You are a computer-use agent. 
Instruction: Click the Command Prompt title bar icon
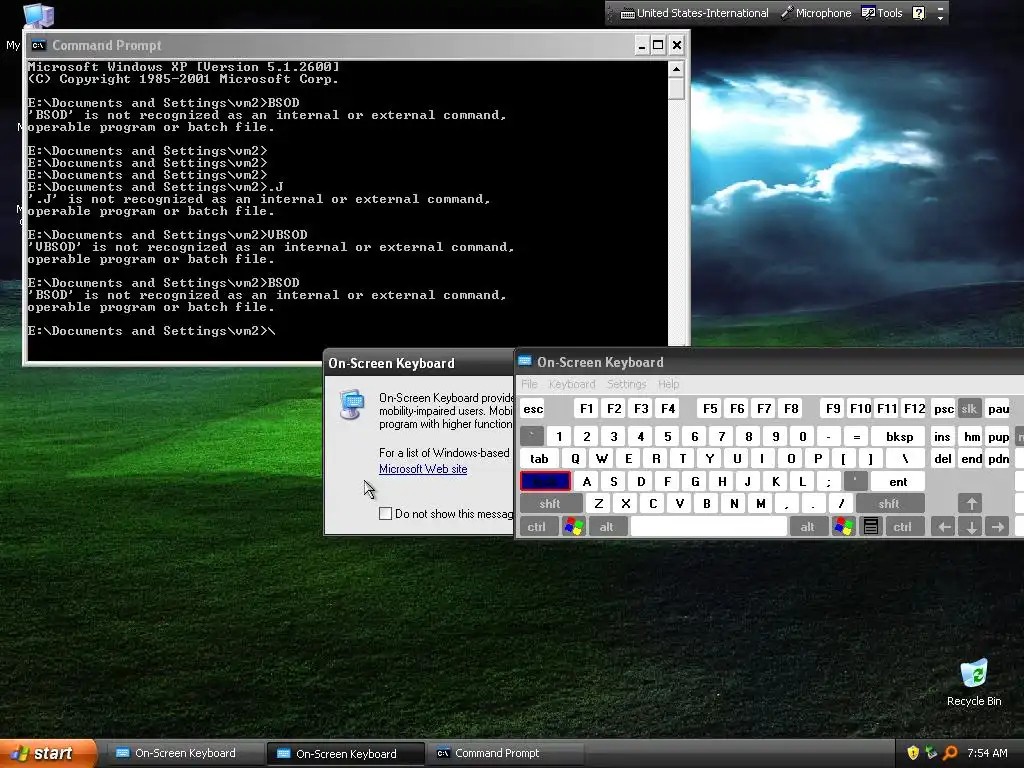coord(39,45)
